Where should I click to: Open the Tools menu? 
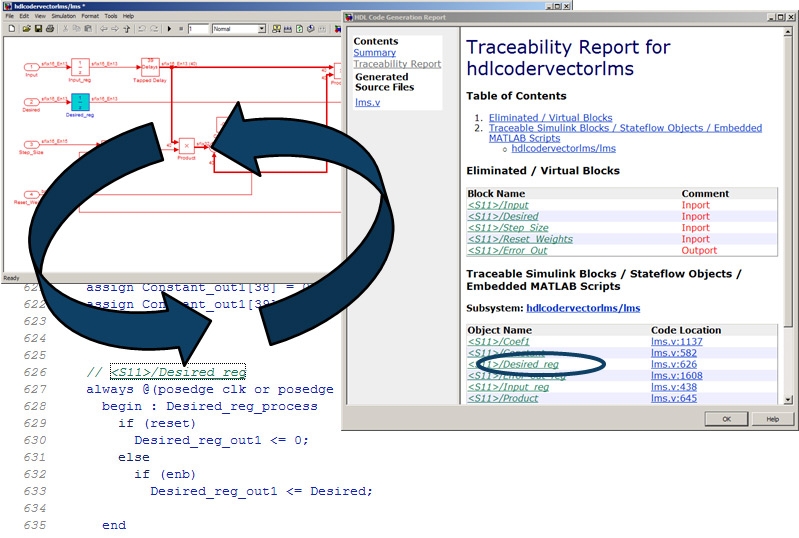pyautogui.click(x=110, y=16)
